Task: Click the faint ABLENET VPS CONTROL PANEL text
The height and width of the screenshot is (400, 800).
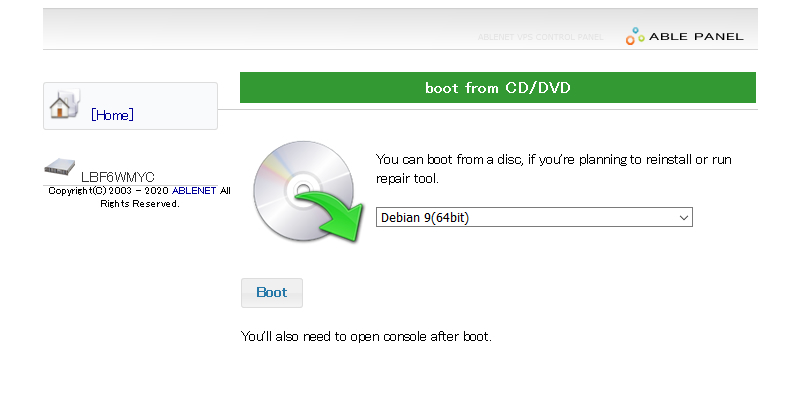Action: (x=540, y=38)
